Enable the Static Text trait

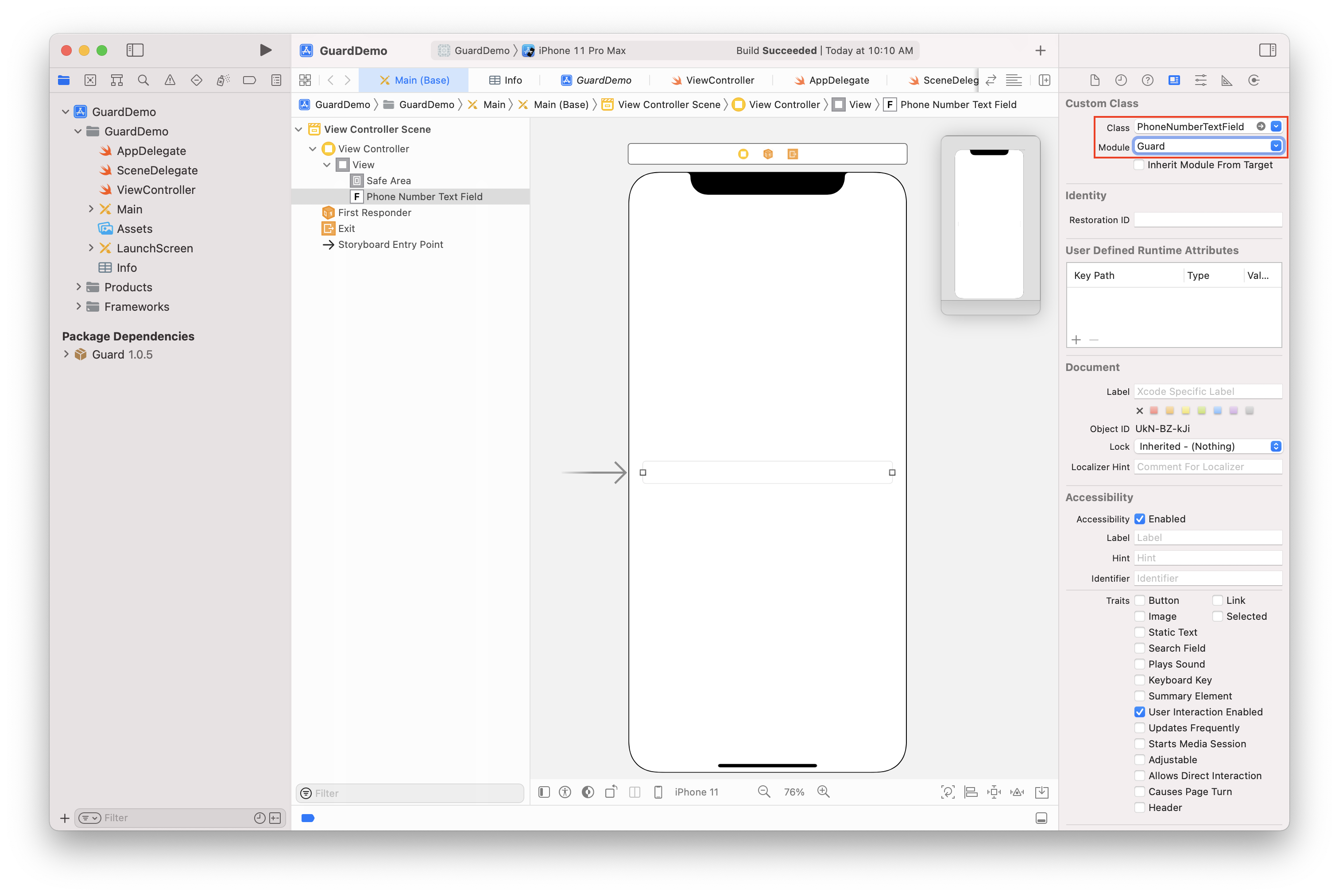tap(1140, 632)
